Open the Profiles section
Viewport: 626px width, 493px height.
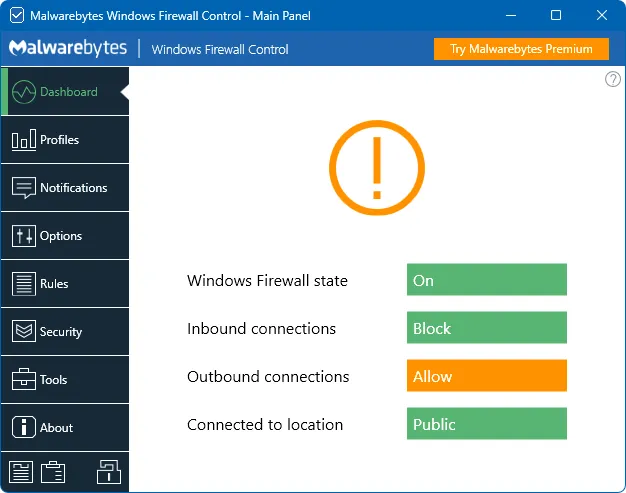[x=66, y=140]
